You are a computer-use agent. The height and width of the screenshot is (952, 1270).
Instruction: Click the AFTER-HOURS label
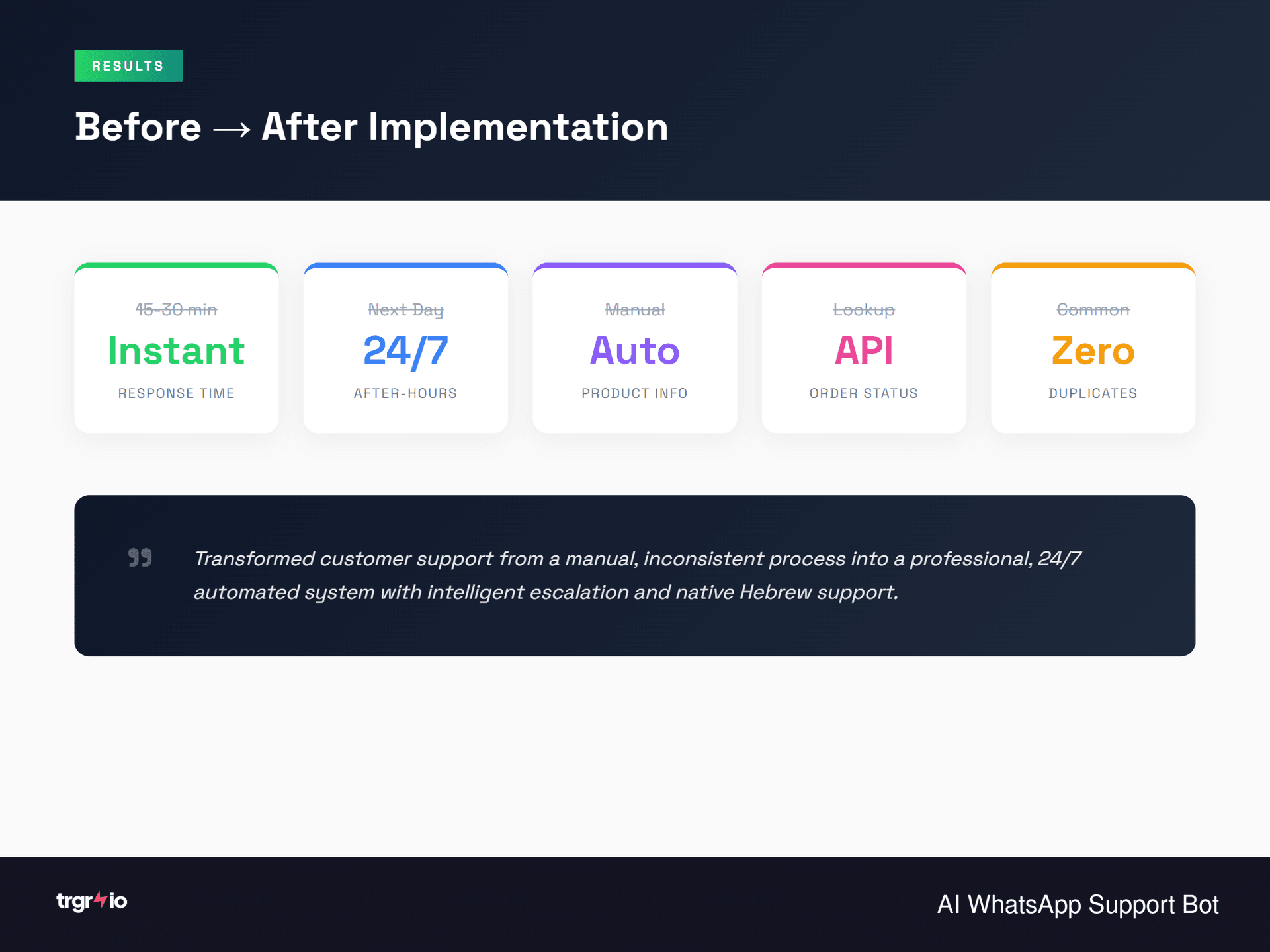click(405, 393)
